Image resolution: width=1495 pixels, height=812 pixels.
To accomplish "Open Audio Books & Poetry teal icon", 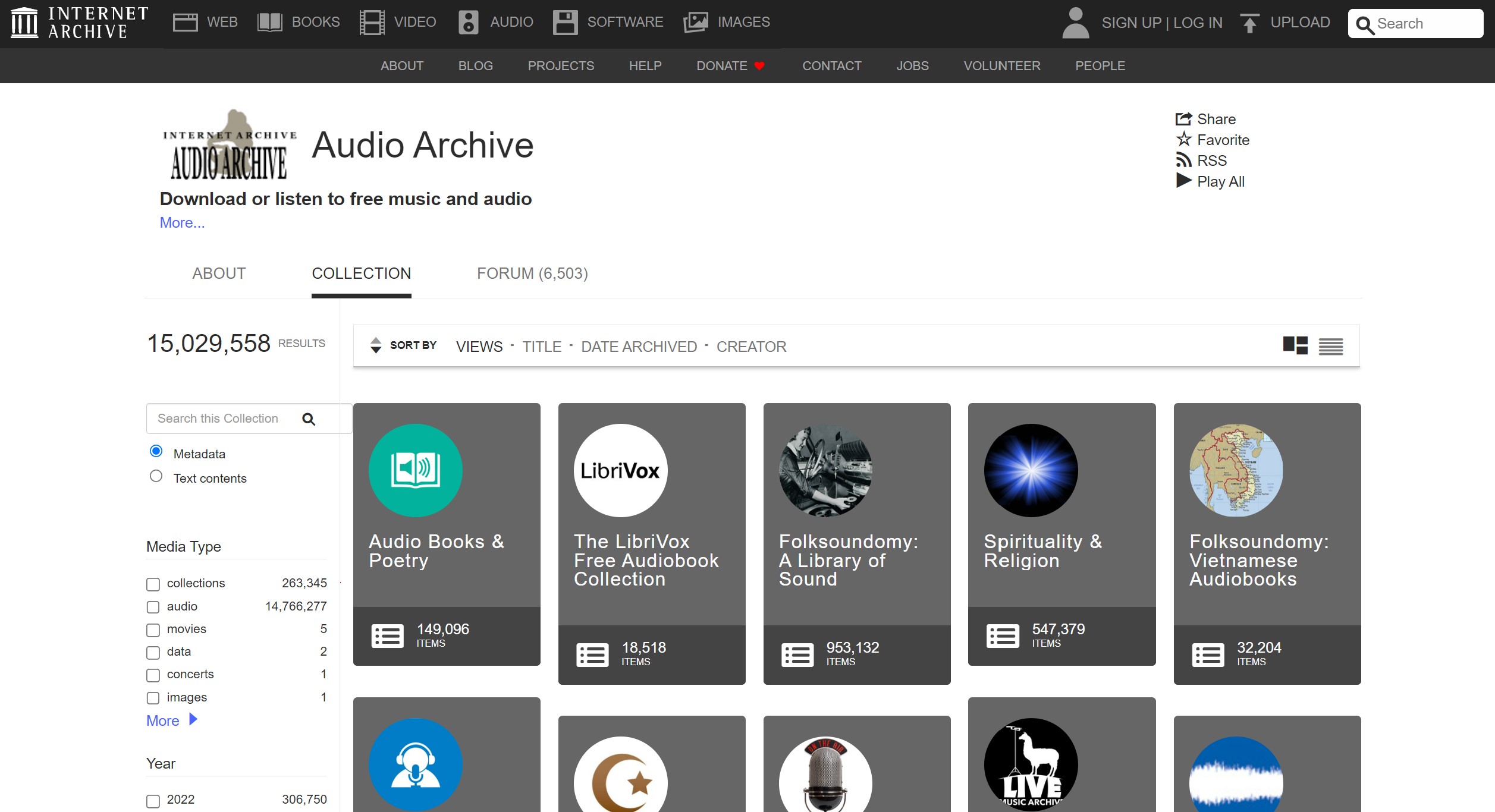I will tap(416, 470).
